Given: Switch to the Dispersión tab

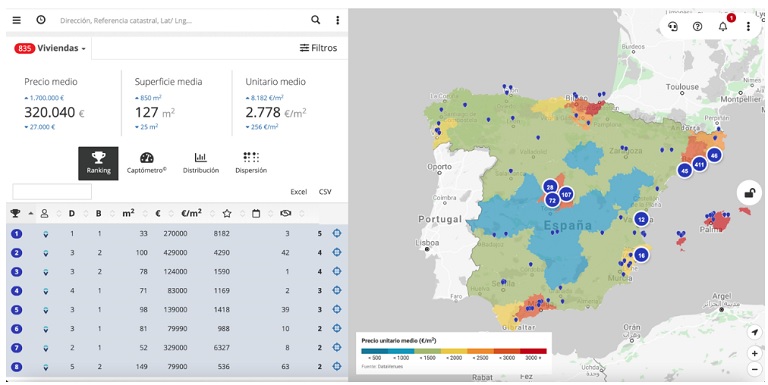Looking at the screenshot, I should [x=251, y=163].
